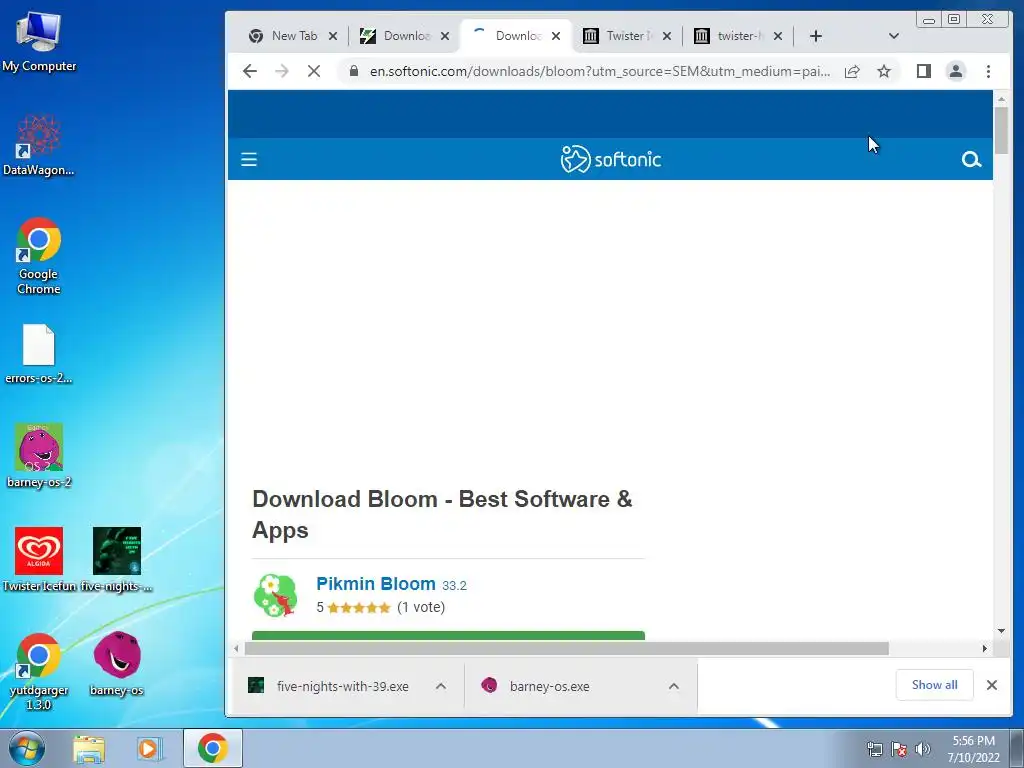Open the Chrome profile avatar
1024x768 pixels.
(955, 71)
